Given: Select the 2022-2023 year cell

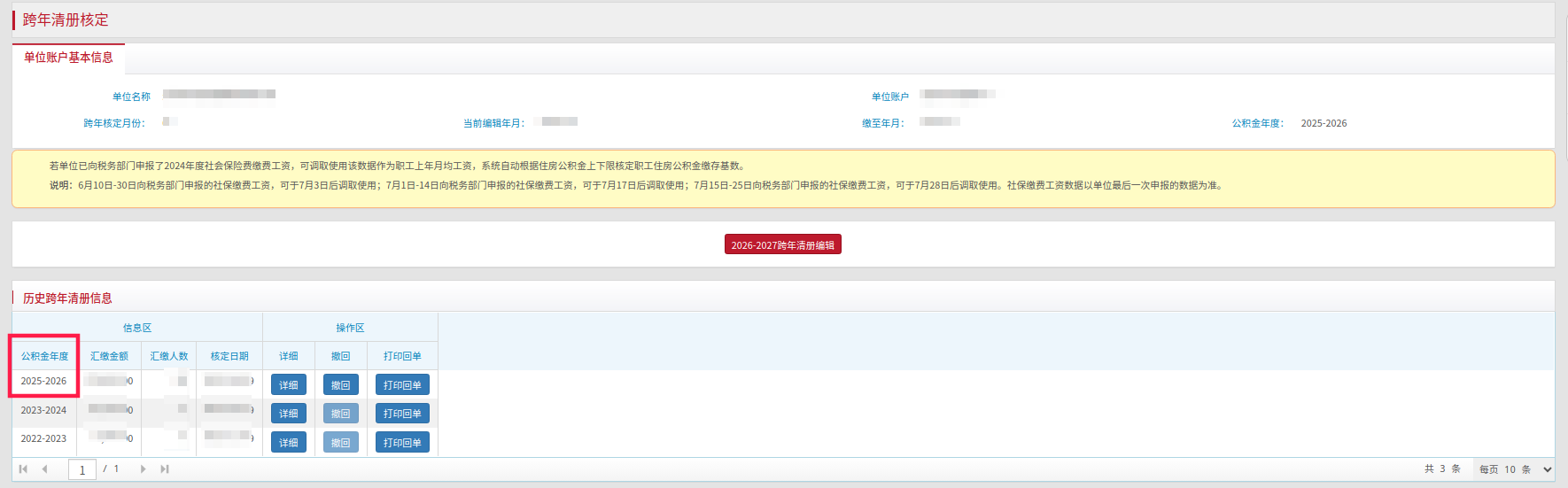Looking at the screenshot, I should click(43, 438).
